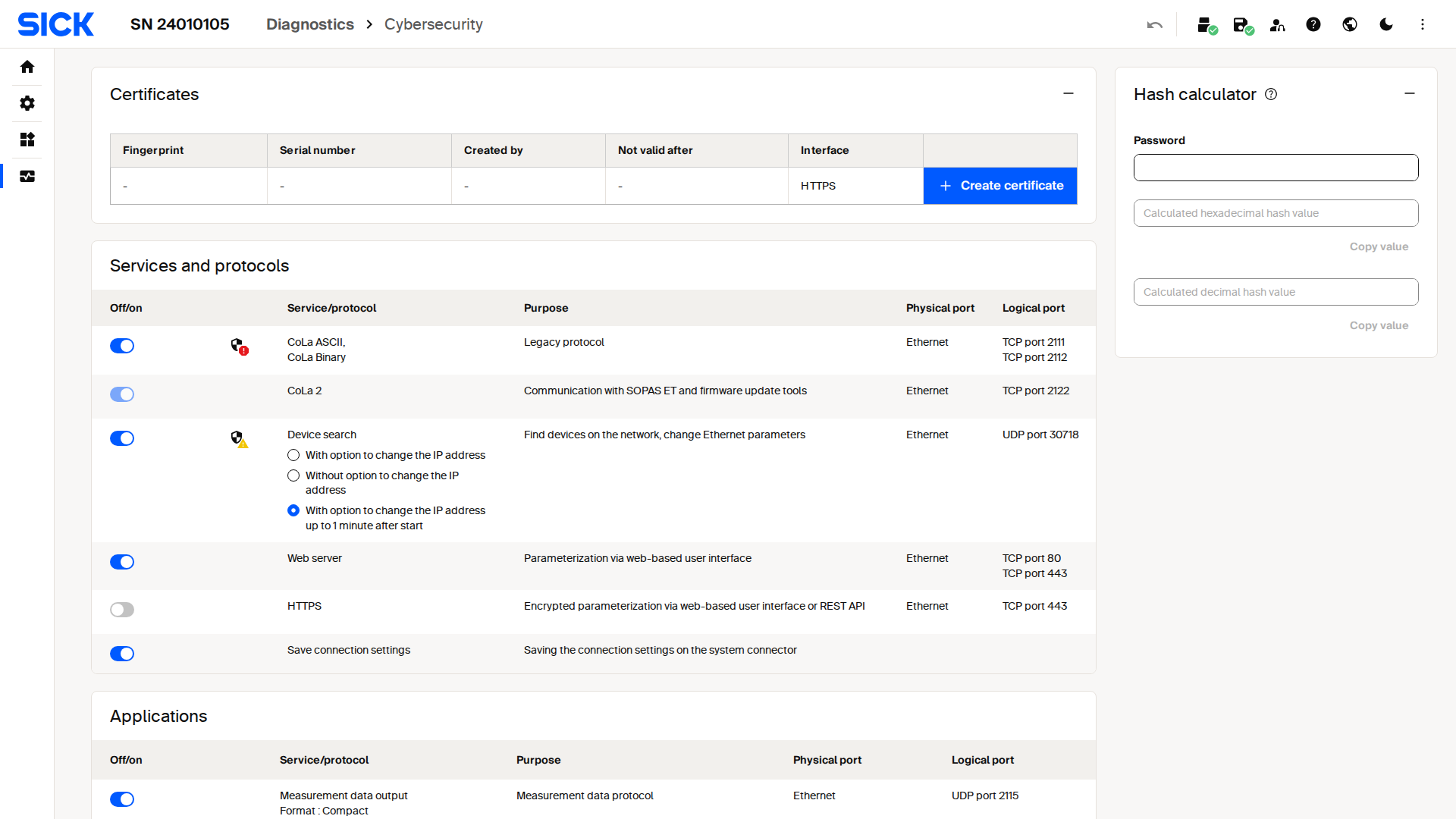Viewport: 1456px width, 819px height.
Task: Toggle the Web server switch
Action: click(x=122, y=562)
